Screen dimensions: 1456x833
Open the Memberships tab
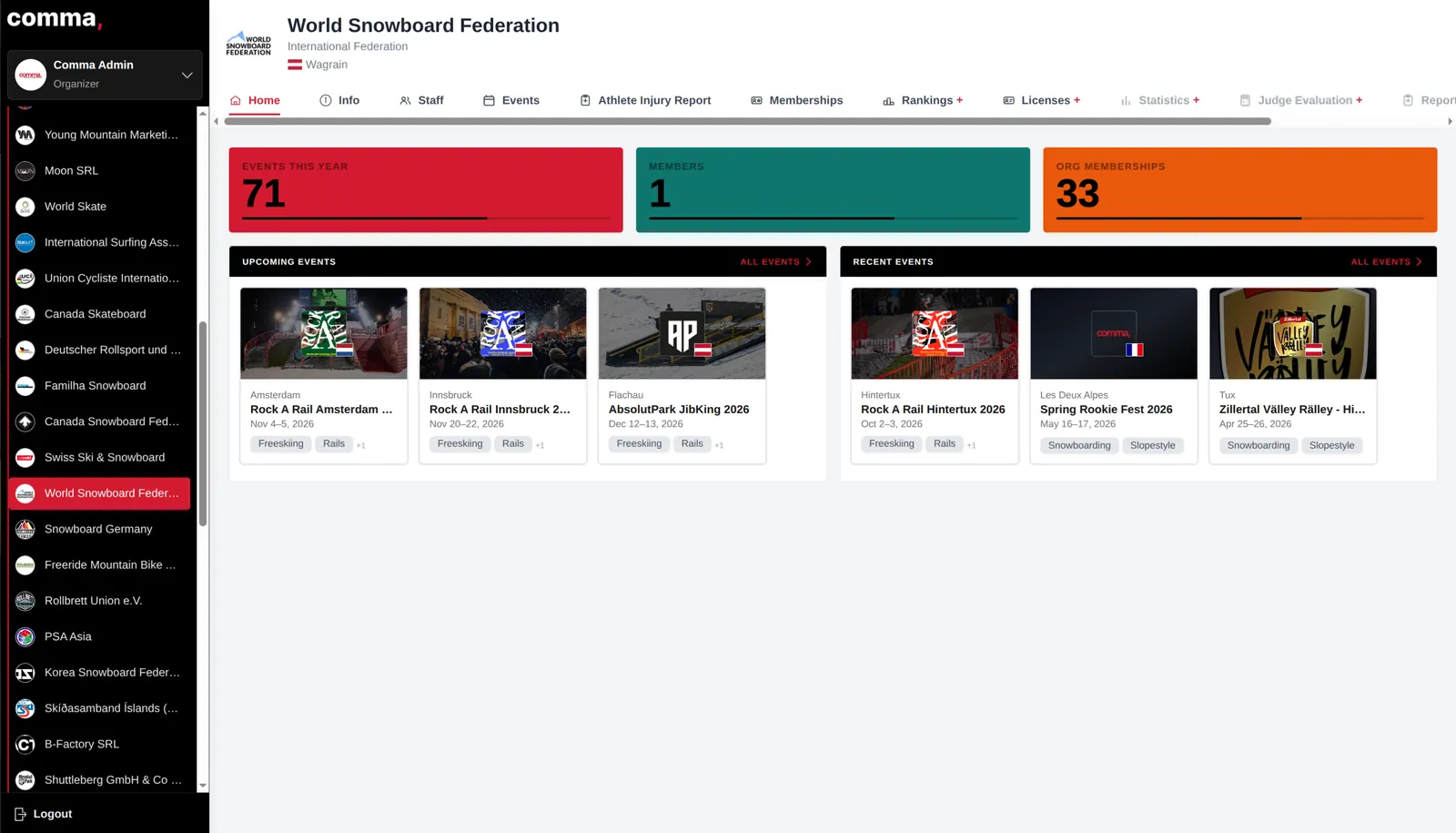(796, 100)
